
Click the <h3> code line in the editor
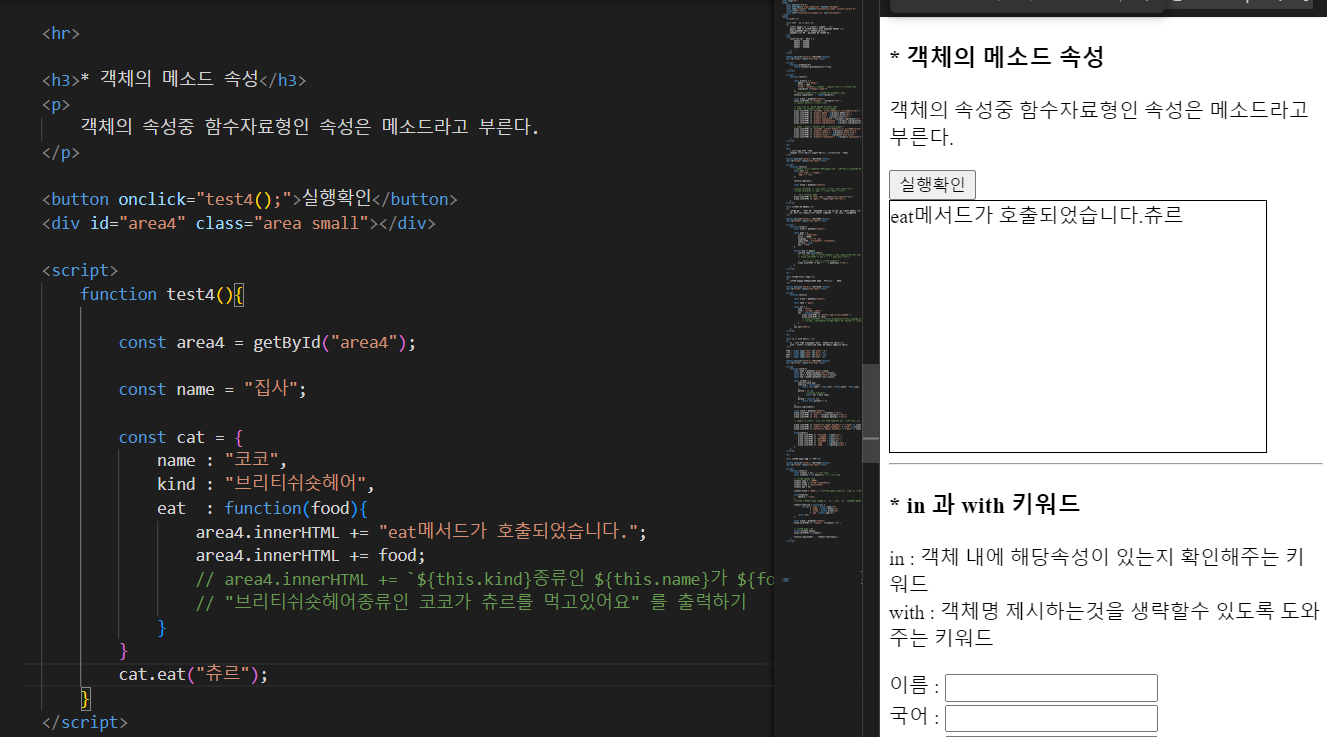coord(174,80)
